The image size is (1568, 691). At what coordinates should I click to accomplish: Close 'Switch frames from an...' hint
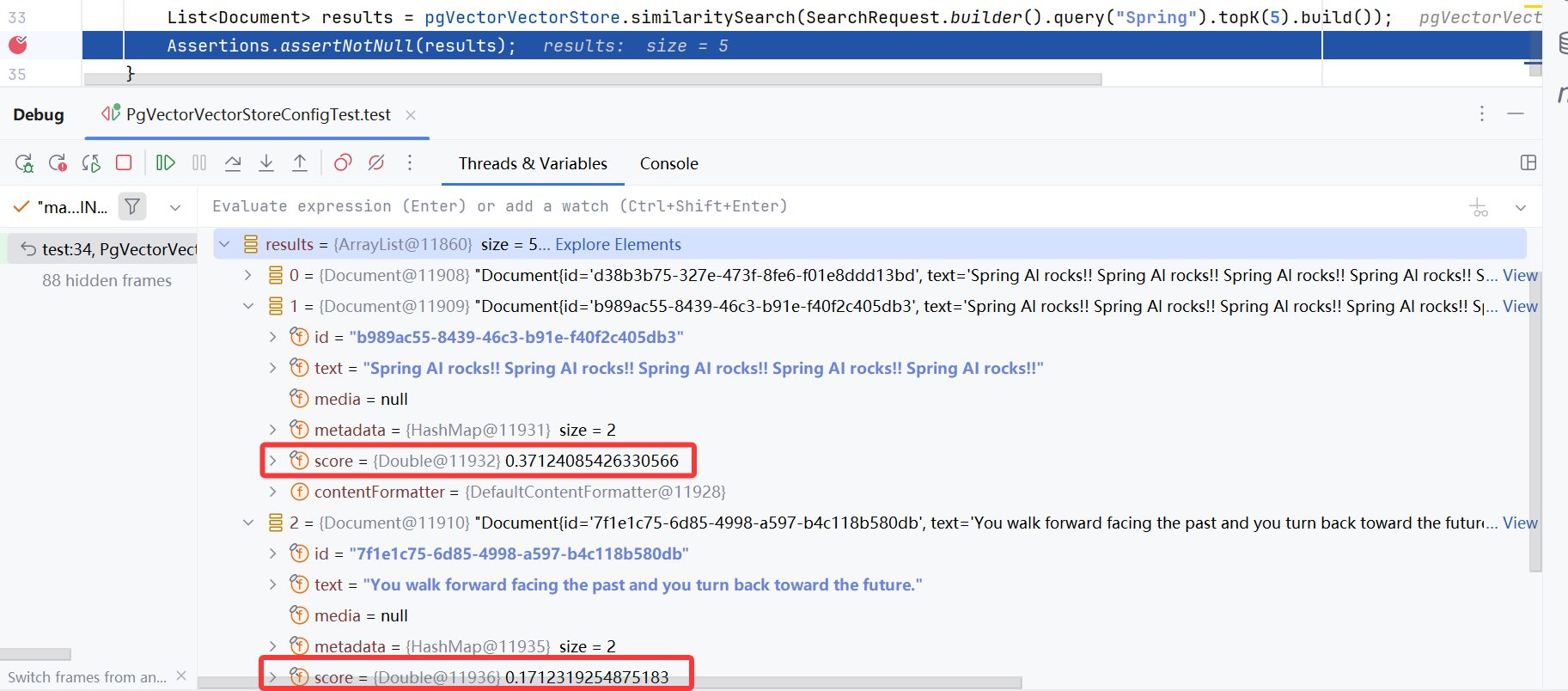181,676
